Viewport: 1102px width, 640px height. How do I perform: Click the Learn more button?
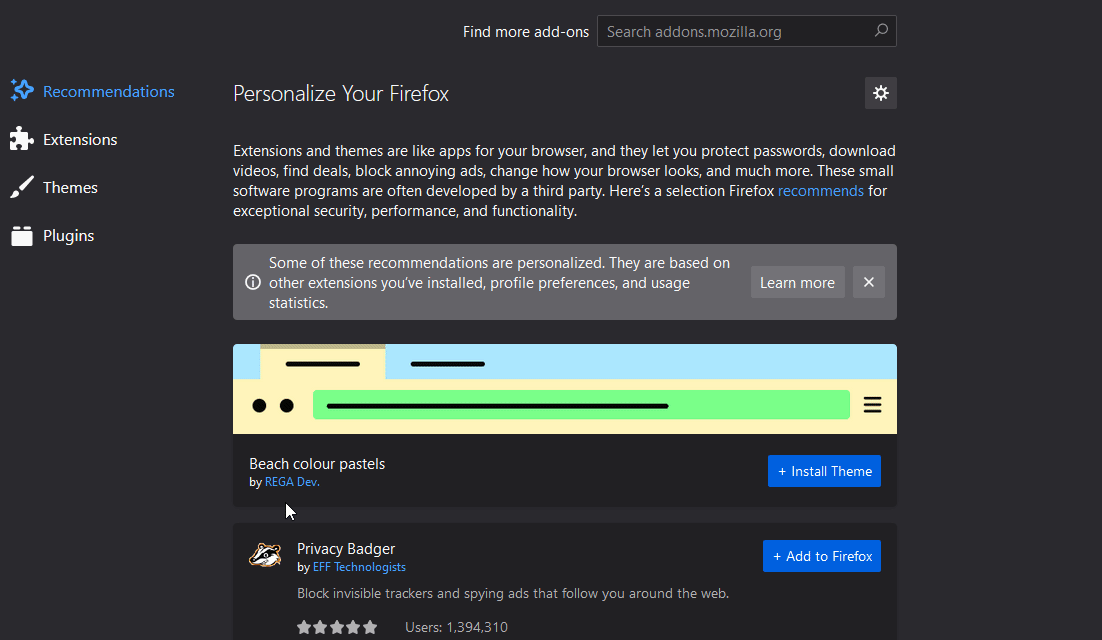tap(797, 282)
